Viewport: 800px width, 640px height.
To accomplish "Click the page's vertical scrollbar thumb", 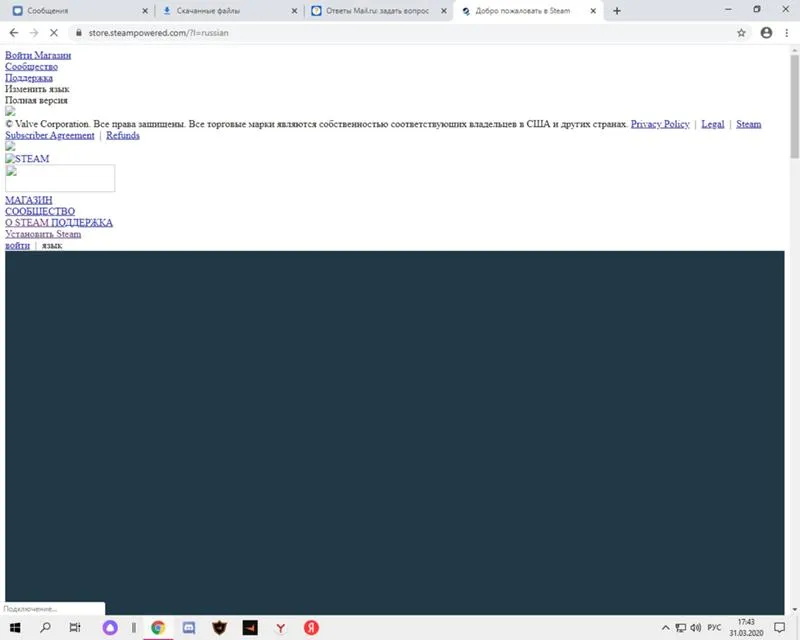I will pyautogui.click(x=794, y=106).
